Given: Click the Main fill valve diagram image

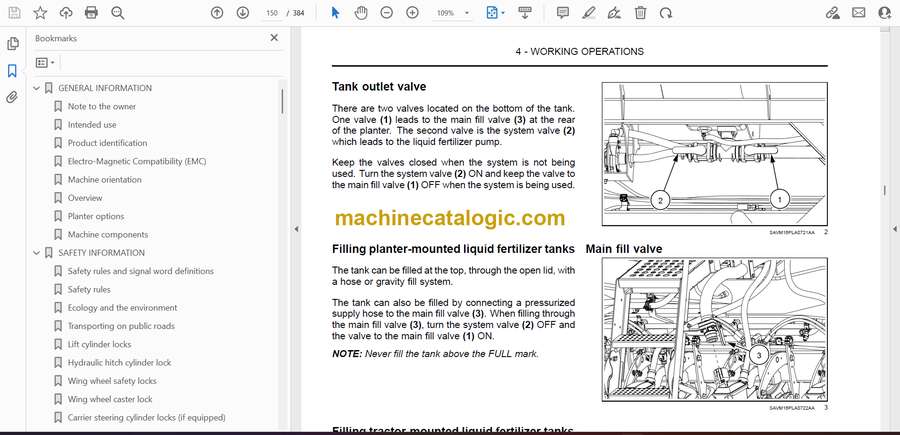Looking at the screenshot, I should pos(715,329).
